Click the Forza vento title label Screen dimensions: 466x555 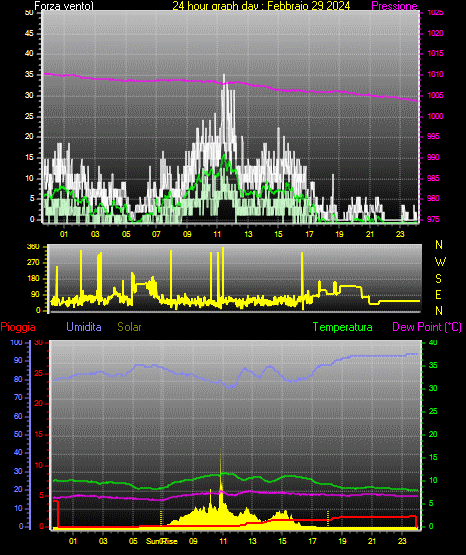click(x=64, y=6)
